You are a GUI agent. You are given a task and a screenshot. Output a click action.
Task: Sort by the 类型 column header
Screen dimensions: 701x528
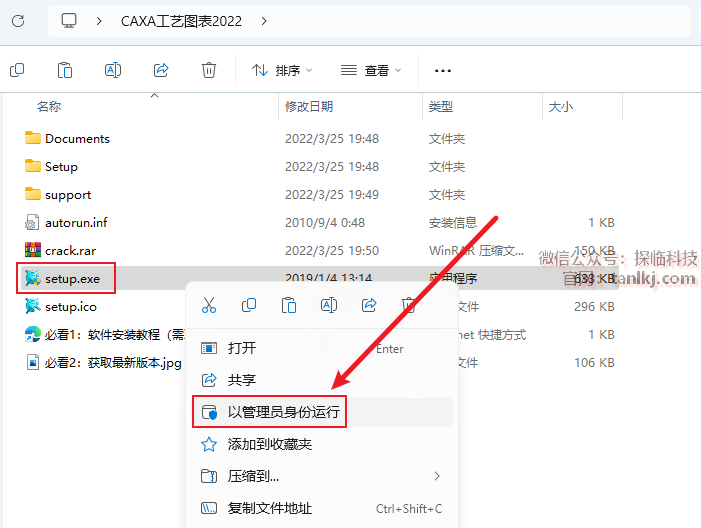(441, 106)
